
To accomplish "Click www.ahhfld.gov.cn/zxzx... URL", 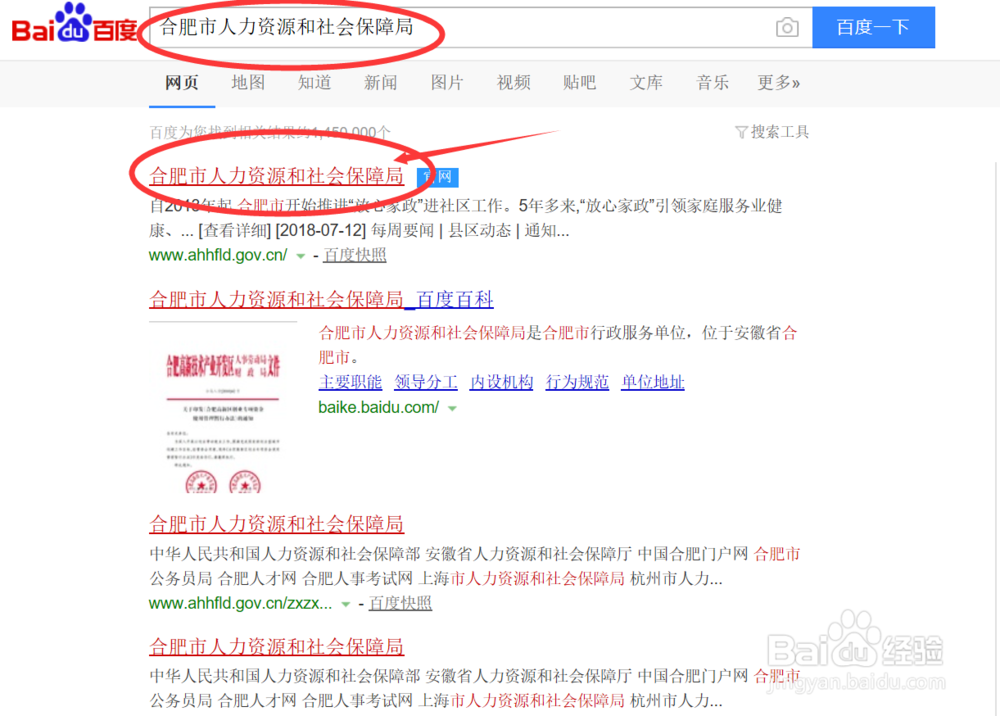I will 240,603.
